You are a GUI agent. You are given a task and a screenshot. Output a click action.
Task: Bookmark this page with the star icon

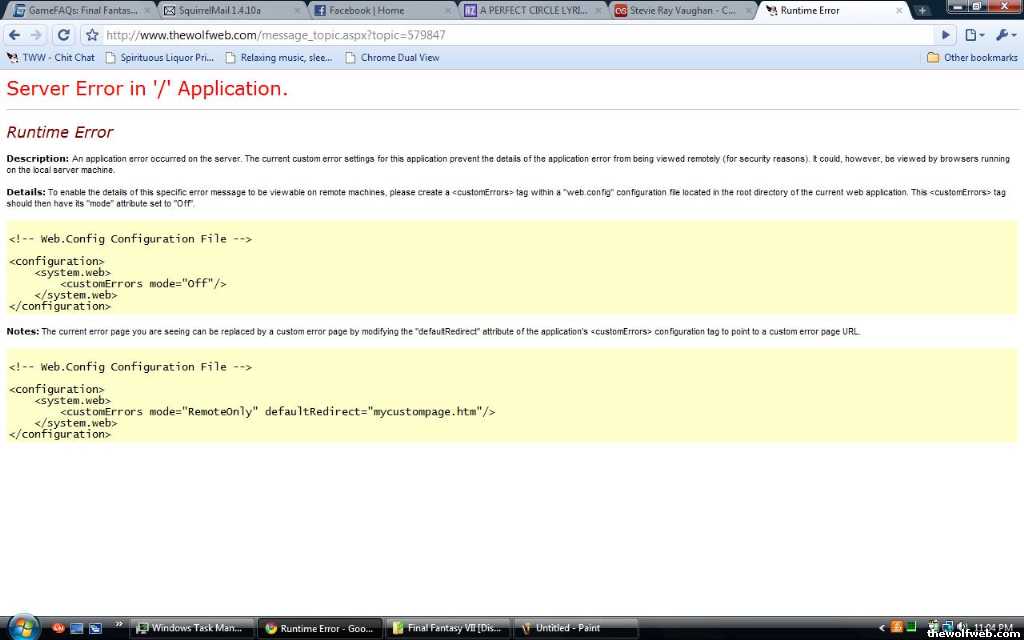pos(92,35)
